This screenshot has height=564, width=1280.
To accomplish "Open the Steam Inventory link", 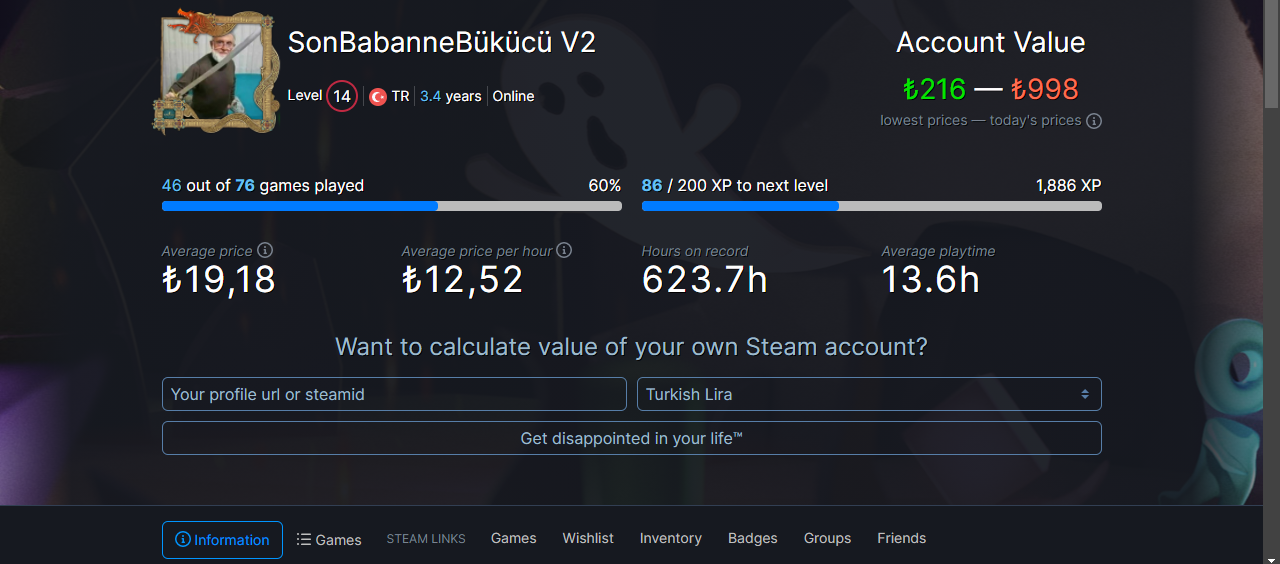I will tap(670, 538).
